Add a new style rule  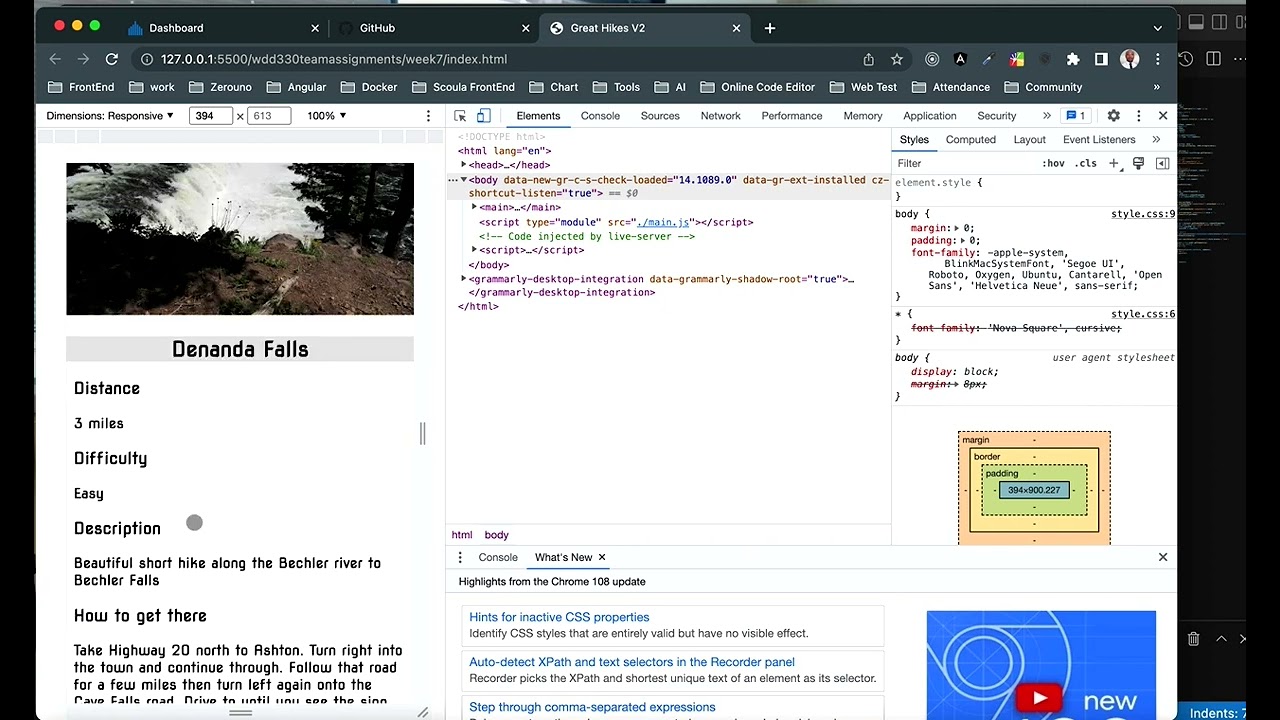tap(1114, 163)
